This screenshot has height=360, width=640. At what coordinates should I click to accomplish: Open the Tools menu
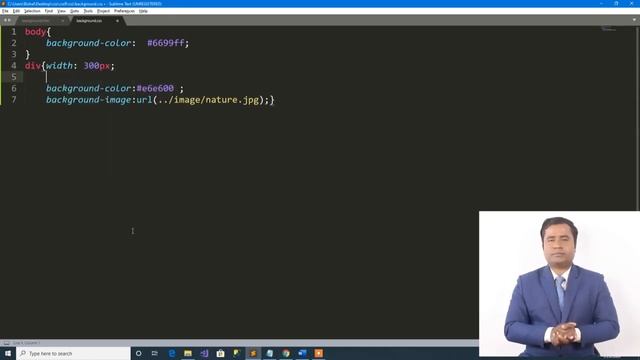click(88, 11)
